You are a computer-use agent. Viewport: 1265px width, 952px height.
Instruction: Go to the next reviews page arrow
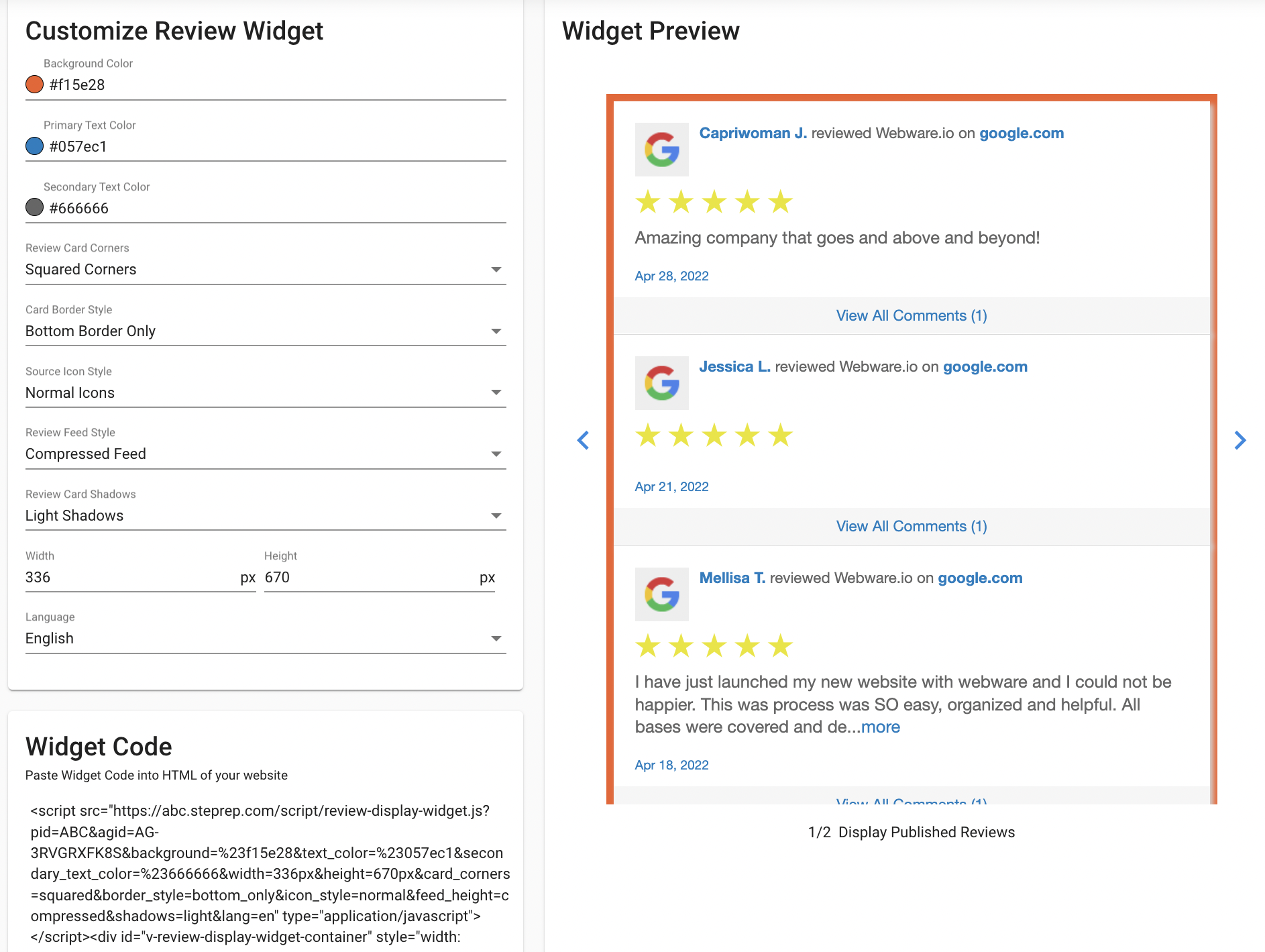tap(1240, 440)
